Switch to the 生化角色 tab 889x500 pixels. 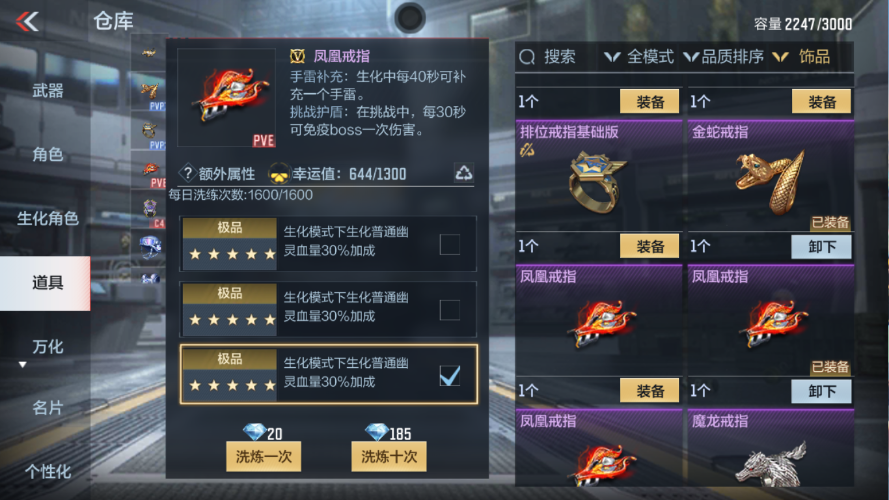pos(48,218)
